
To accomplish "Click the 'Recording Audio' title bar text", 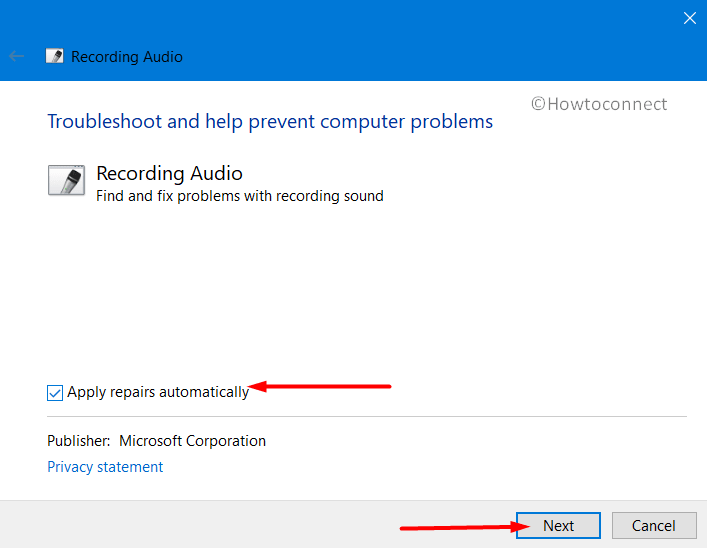I will point(127,57).
